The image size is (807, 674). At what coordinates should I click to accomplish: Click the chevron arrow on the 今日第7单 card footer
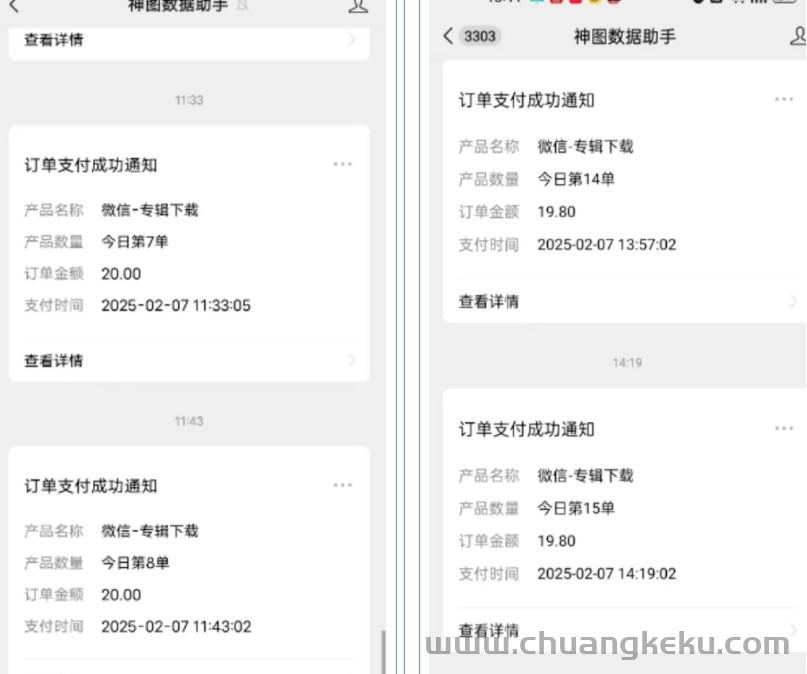coord(352,360)
